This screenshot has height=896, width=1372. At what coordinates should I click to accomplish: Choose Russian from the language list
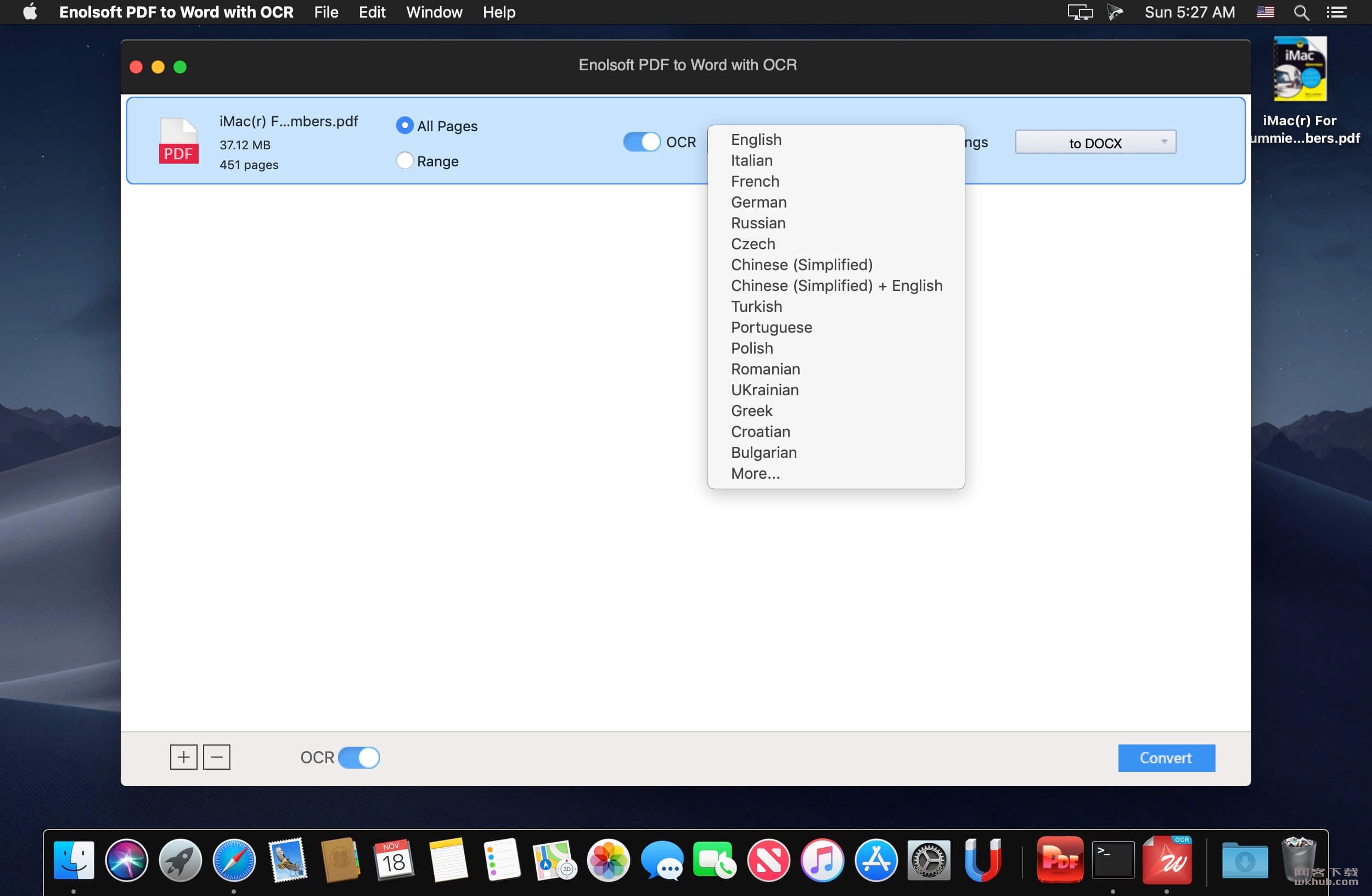836,222
